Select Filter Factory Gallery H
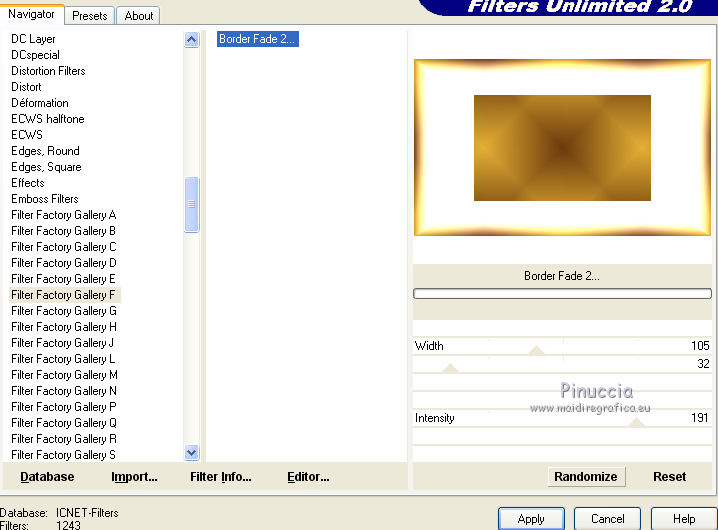This screenshot has width=718, height=530. click(x=64, y=327)
